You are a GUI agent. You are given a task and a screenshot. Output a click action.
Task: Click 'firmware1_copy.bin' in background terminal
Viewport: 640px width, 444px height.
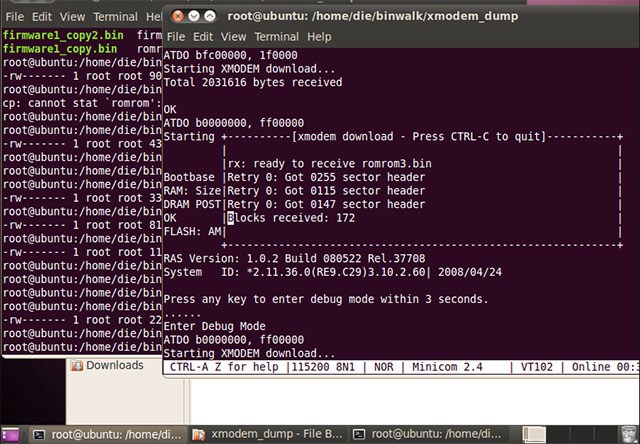(x=60, y=49)
